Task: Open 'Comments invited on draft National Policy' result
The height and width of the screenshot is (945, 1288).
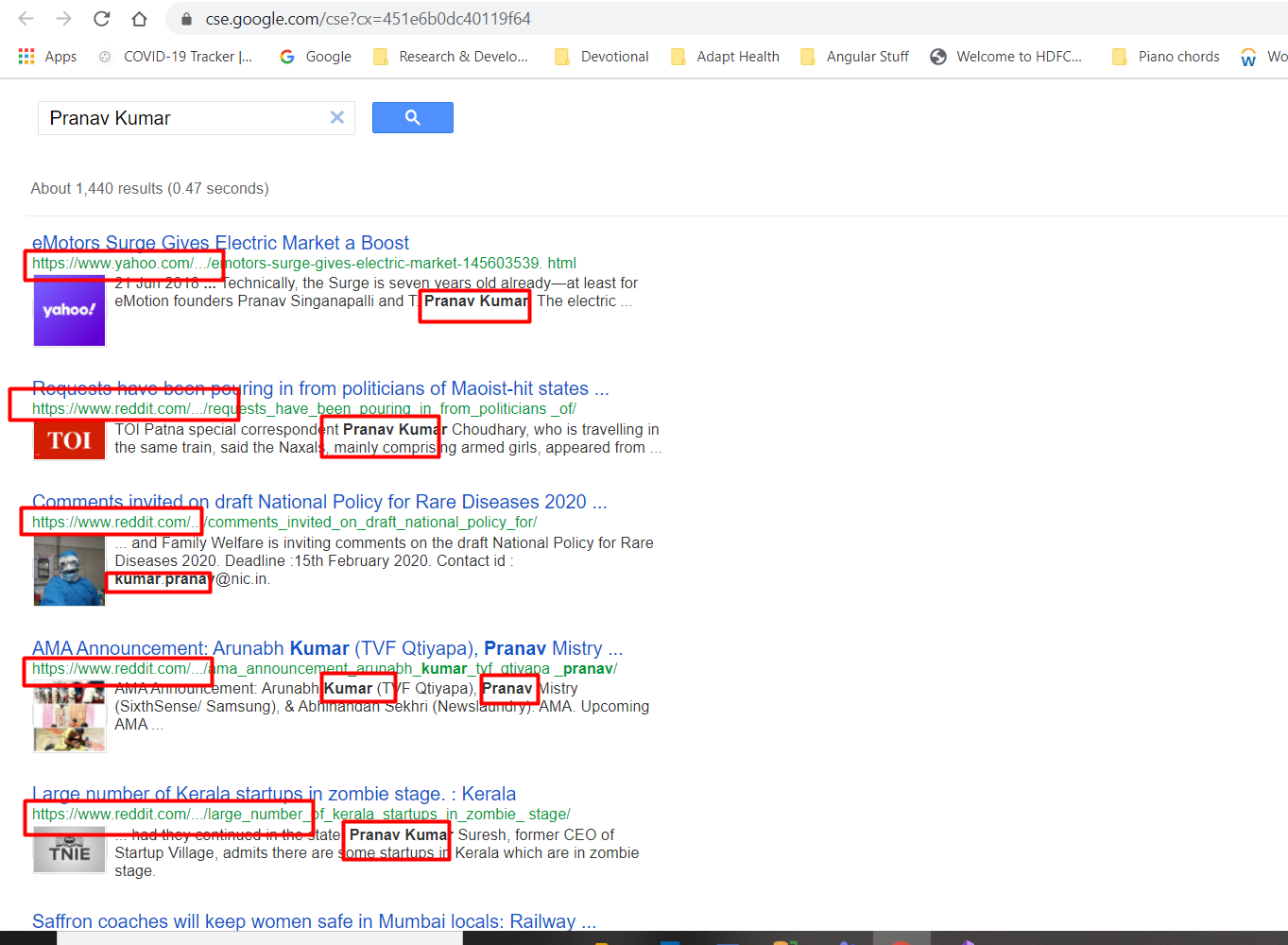Action: pos(319,502)
